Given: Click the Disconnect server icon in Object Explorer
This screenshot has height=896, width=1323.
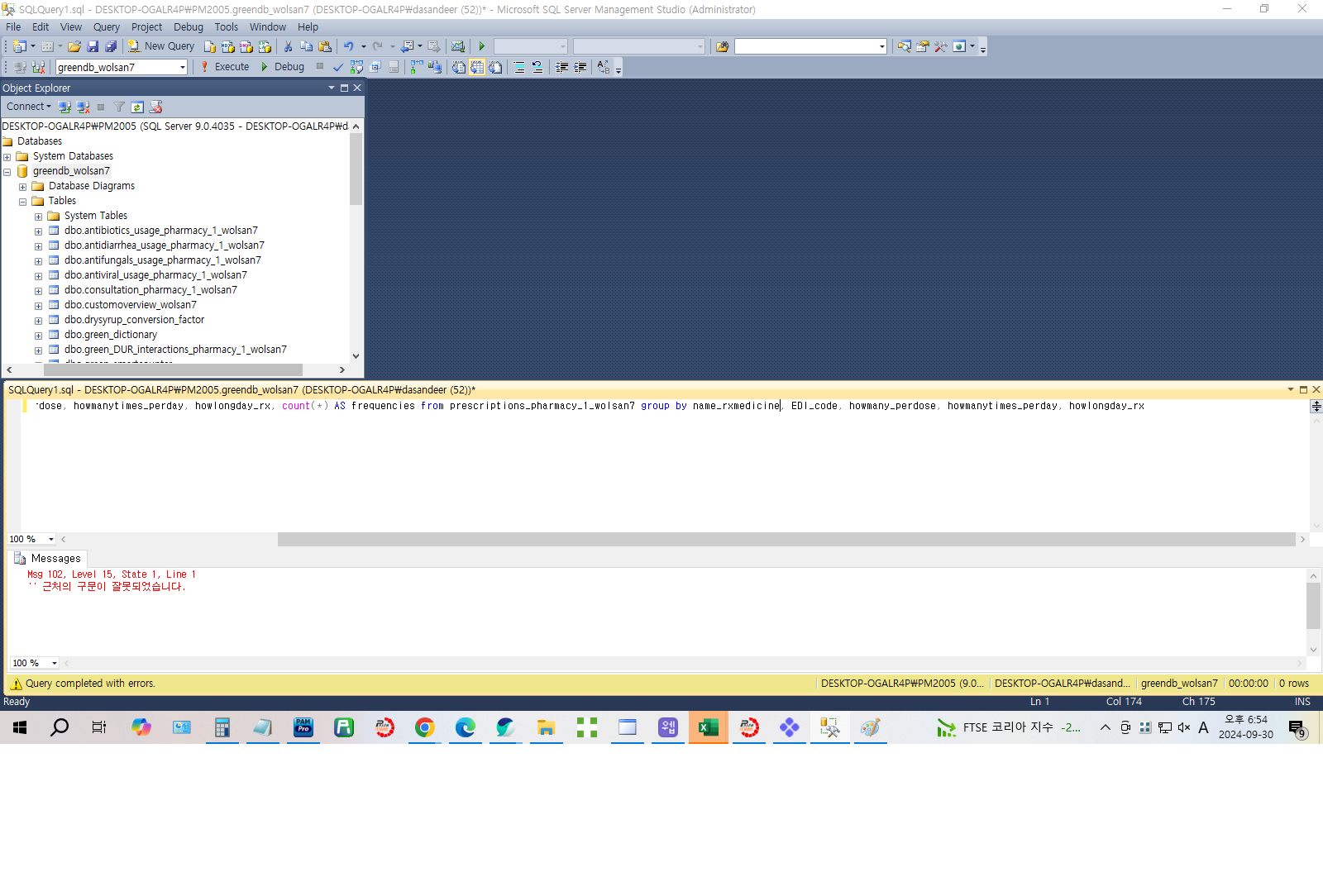Looking at the screenshot, I should (84, 107).
